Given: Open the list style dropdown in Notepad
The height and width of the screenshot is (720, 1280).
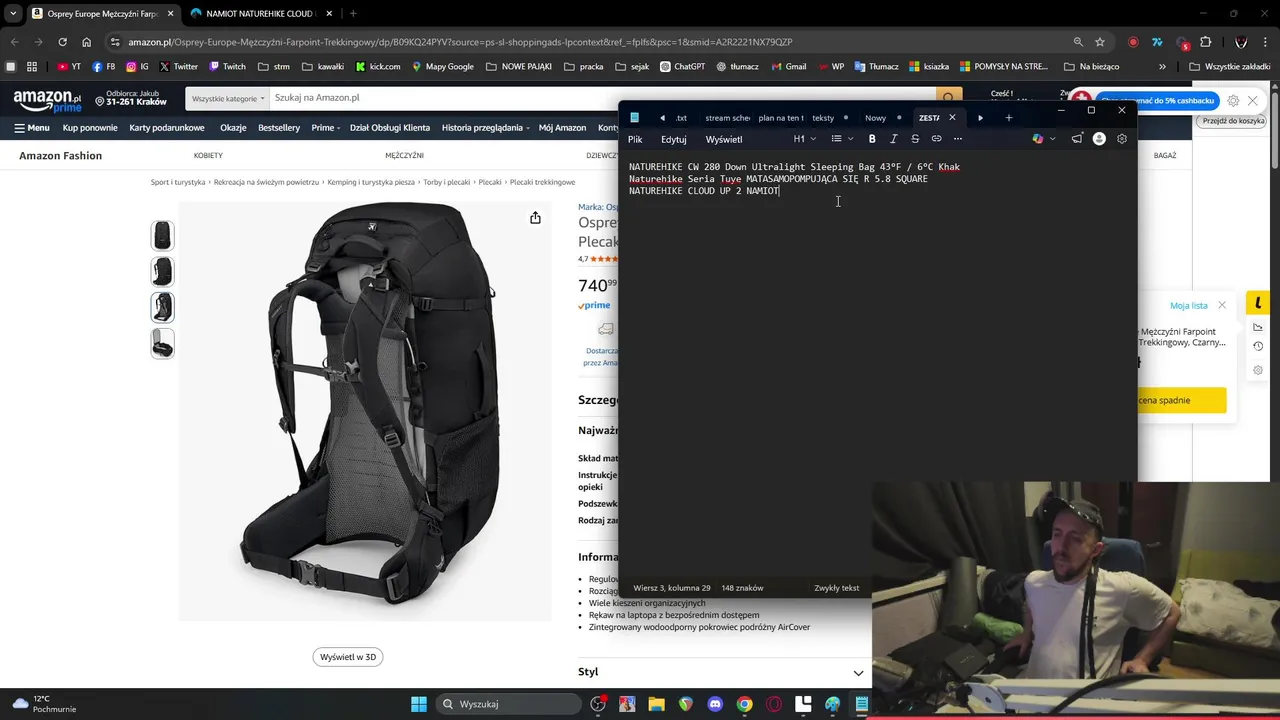Looking at the screenshot, I should [x=842, y=139].
